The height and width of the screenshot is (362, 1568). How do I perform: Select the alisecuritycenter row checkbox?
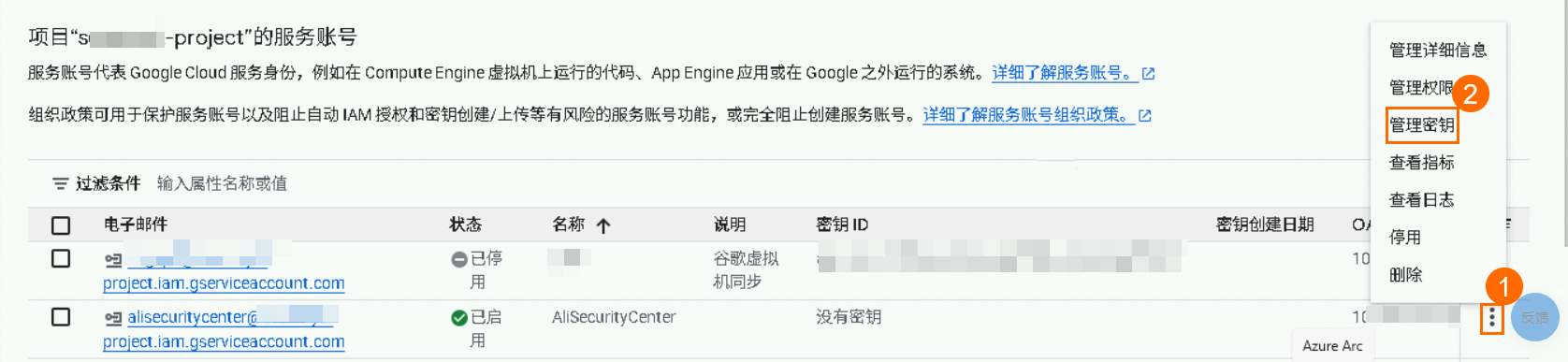click(61, 317)
